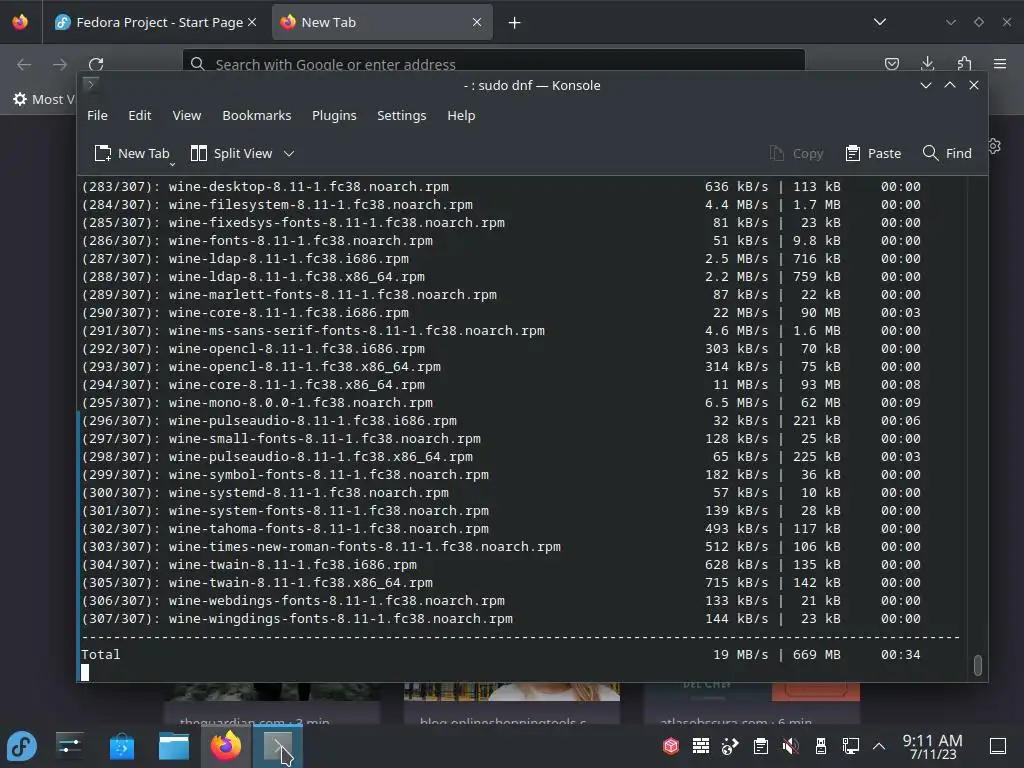Close the Fedora Project Start Page tab
Image resolution: width=1024 pixels, height=768 pixels.
pyautogui.click(x=252, y=22)
